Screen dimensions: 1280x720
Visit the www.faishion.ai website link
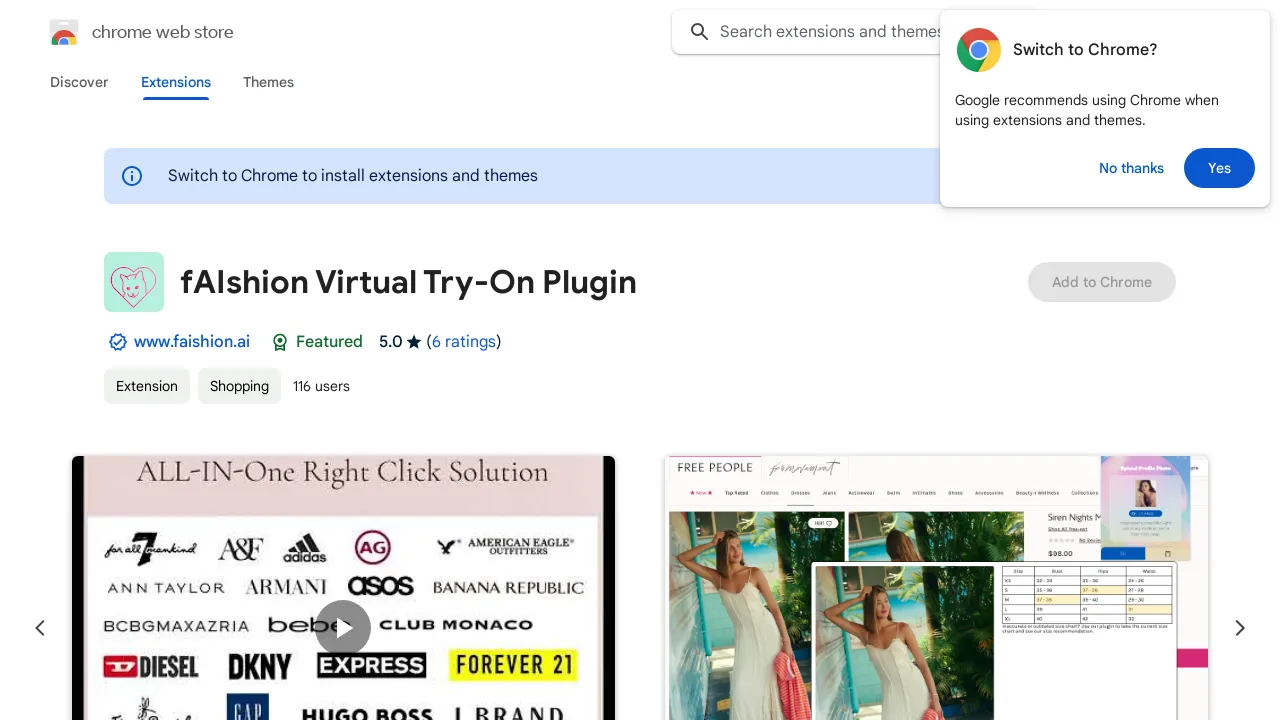pyautogui.click(x=191, y=342)
